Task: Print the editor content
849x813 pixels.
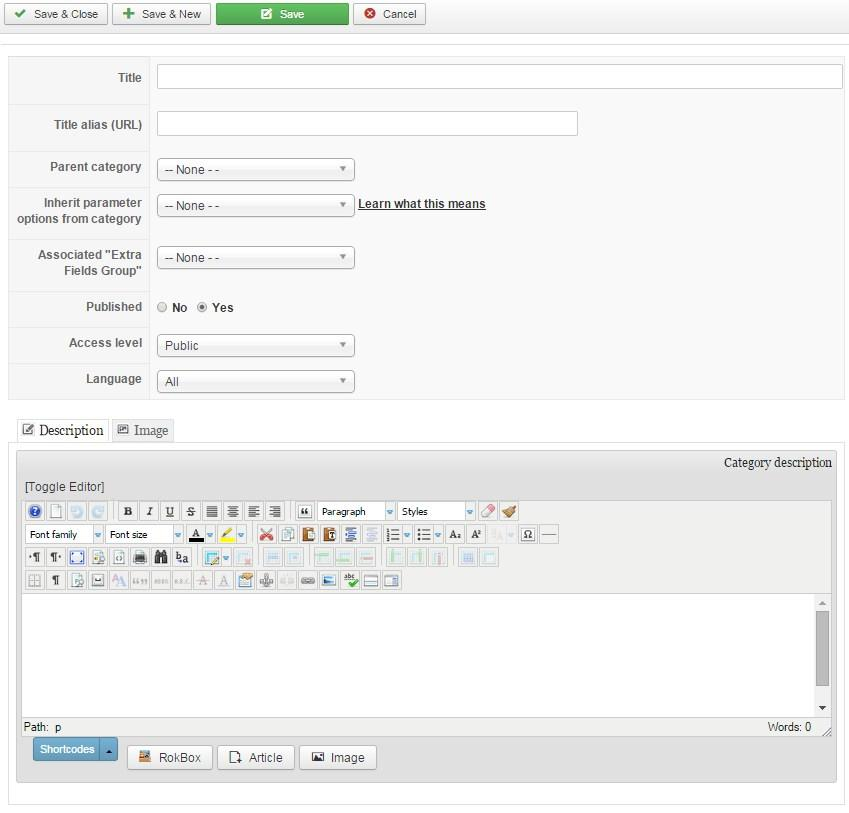Action: (x=140, y=558)
